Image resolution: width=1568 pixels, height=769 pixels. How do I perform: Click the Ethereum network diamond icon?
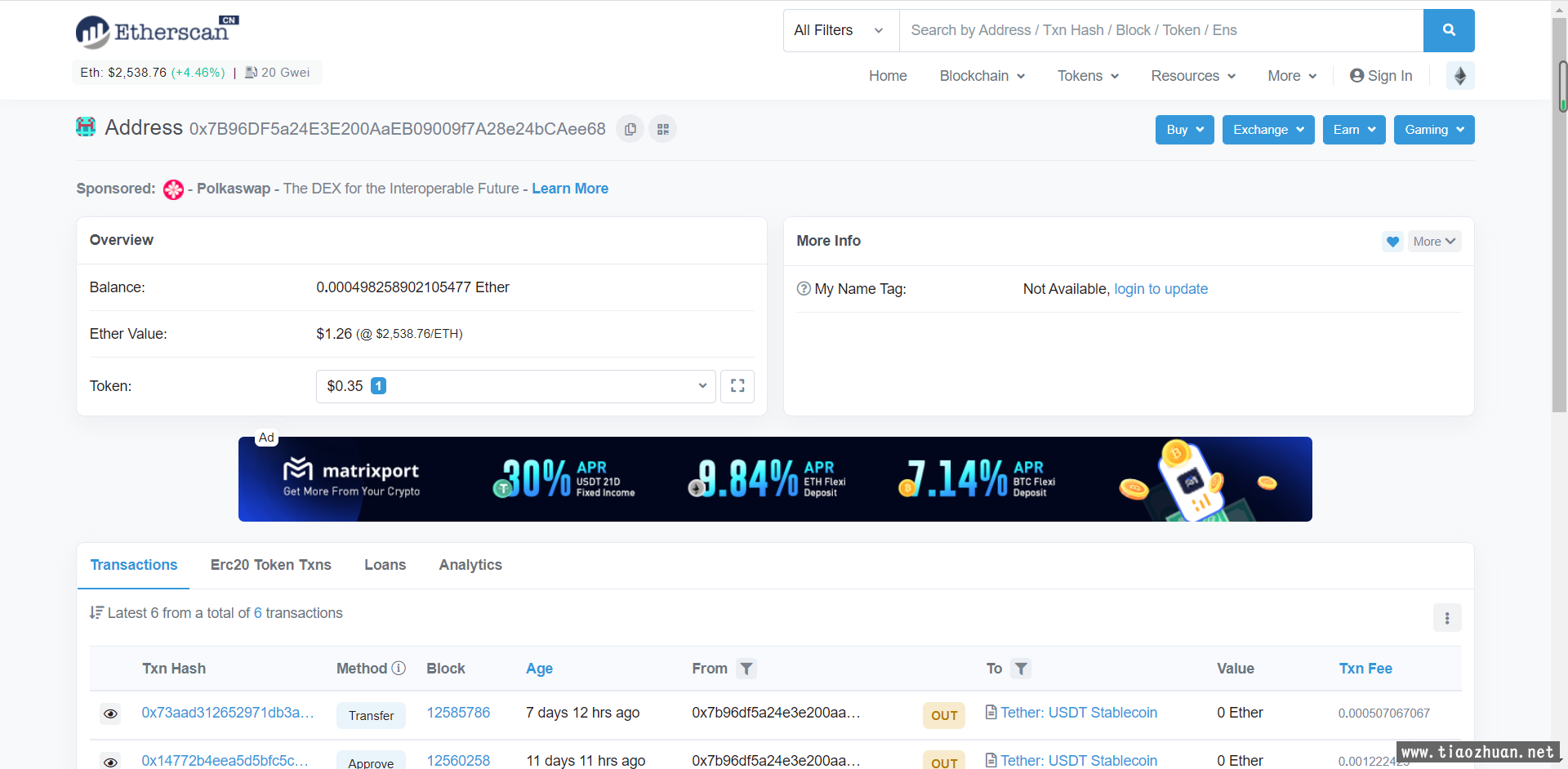(1460, 76)
